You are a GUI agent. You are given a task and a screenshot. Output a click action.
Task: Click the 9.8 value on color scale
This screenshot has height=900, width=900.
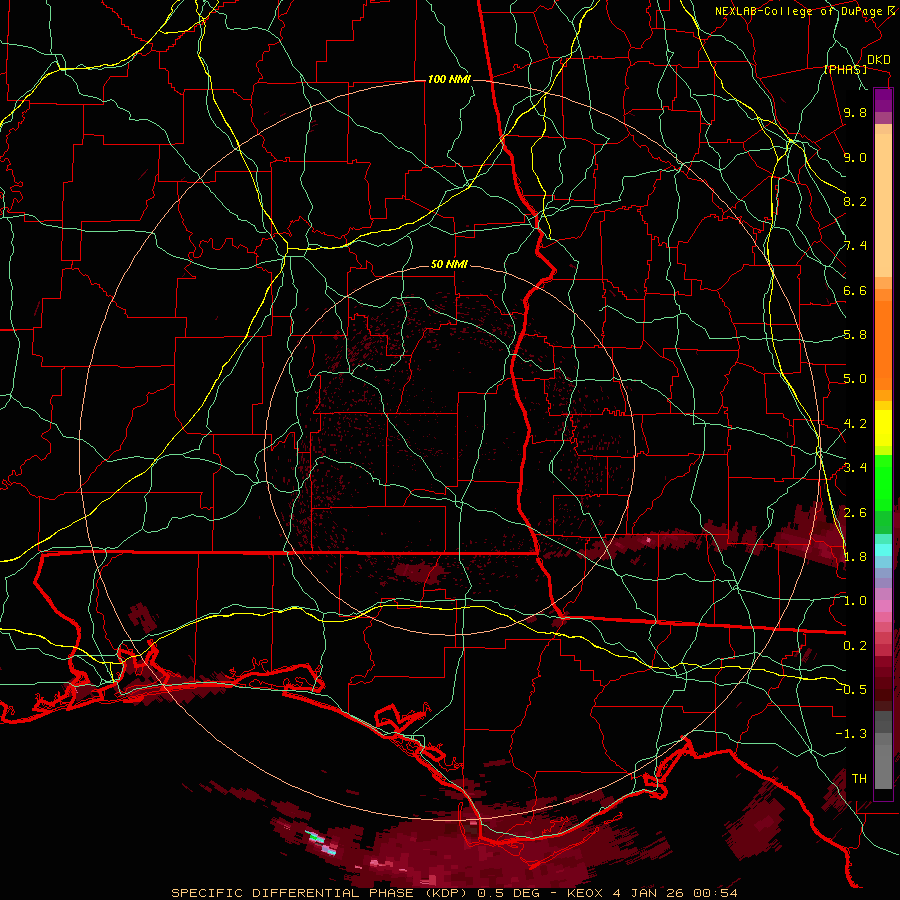click(x=855, y=113)
